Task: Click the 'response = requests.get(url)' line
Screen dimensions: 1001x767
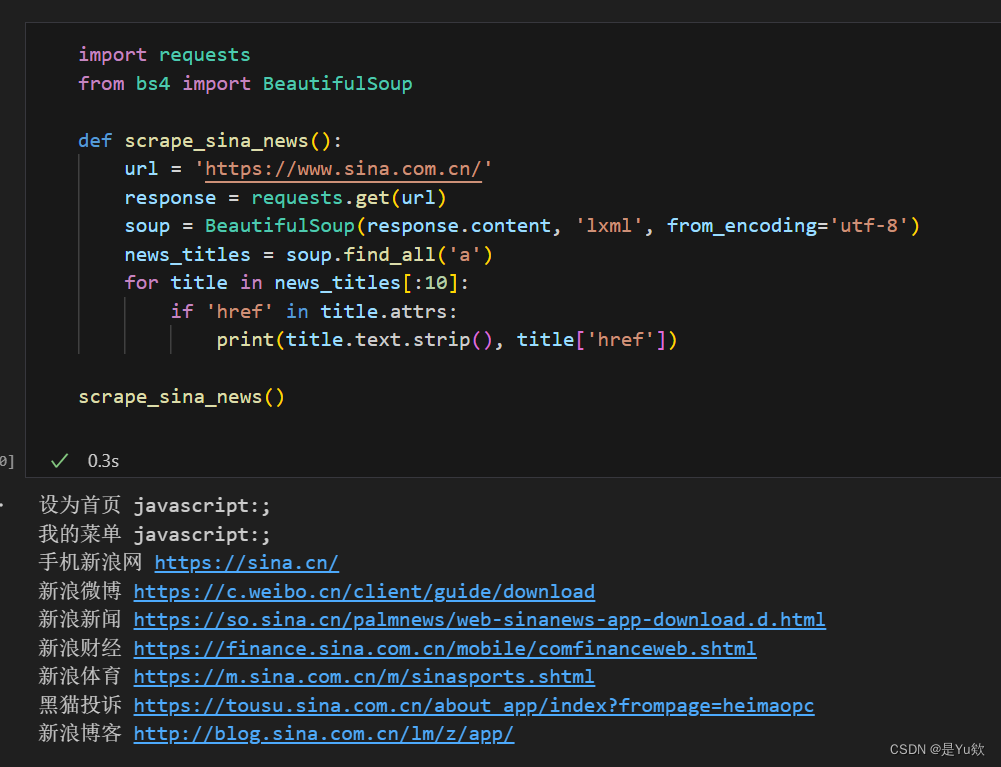Action: pyautogui.click(x=285, y=198)
